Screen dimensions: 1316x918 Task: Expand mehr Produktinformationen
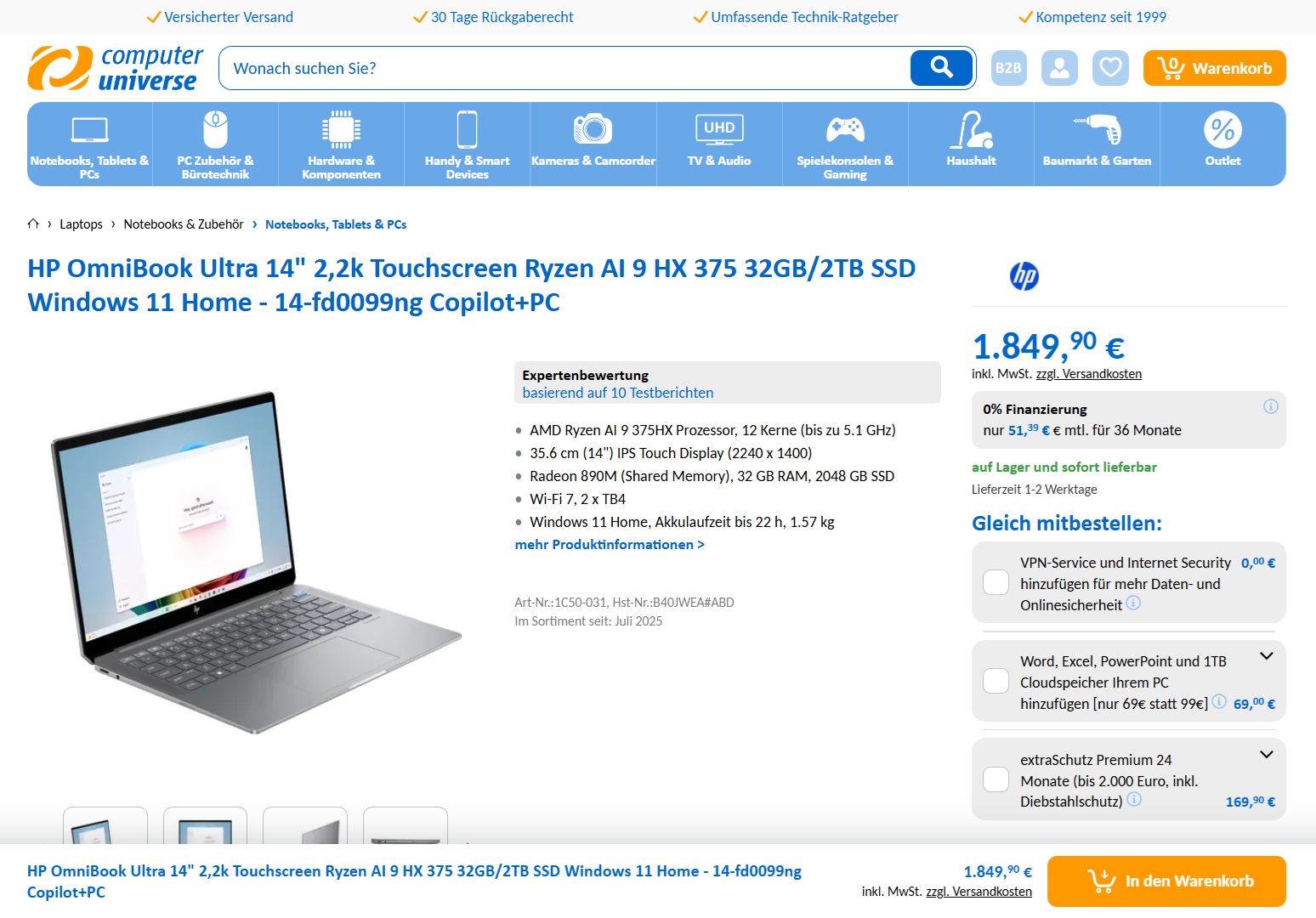pyautogui.click(x=610, y=544)
